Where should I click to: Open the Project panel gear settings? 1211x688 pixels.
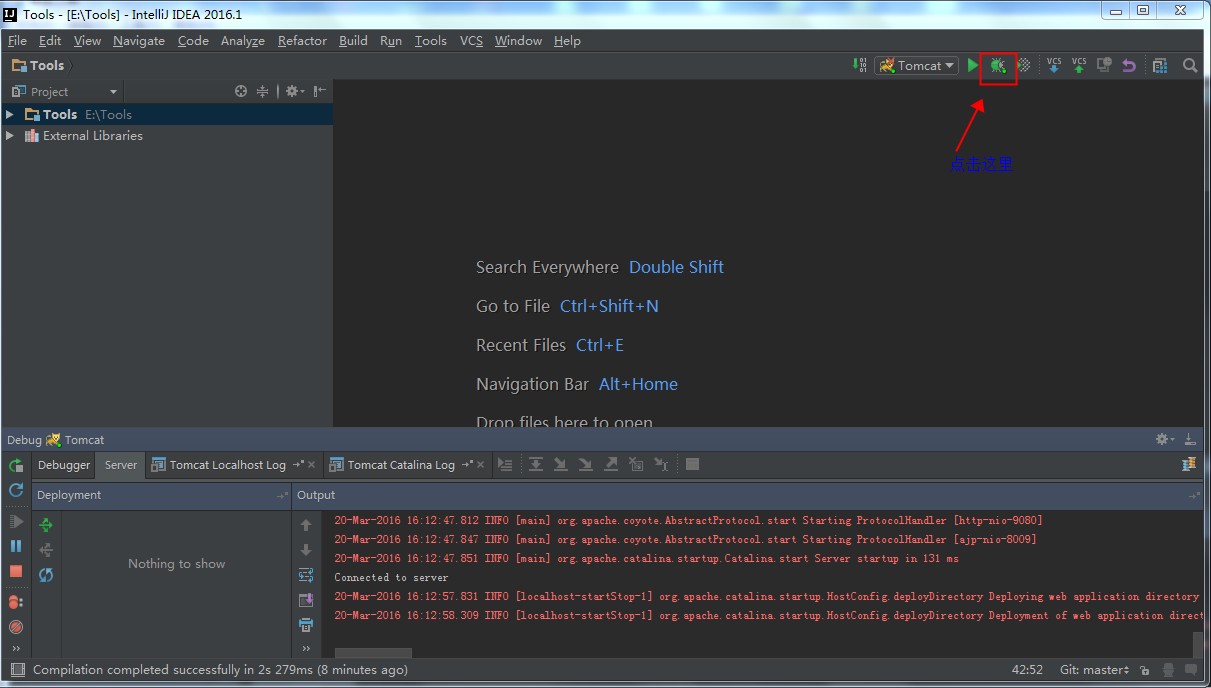[x=294, y=91]
